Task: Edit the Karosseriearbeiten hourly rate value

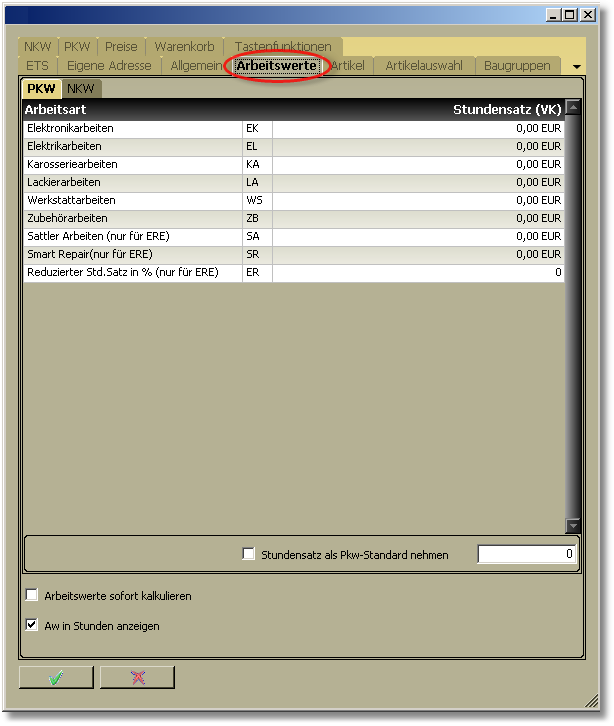Action: [x=419, y=164]
